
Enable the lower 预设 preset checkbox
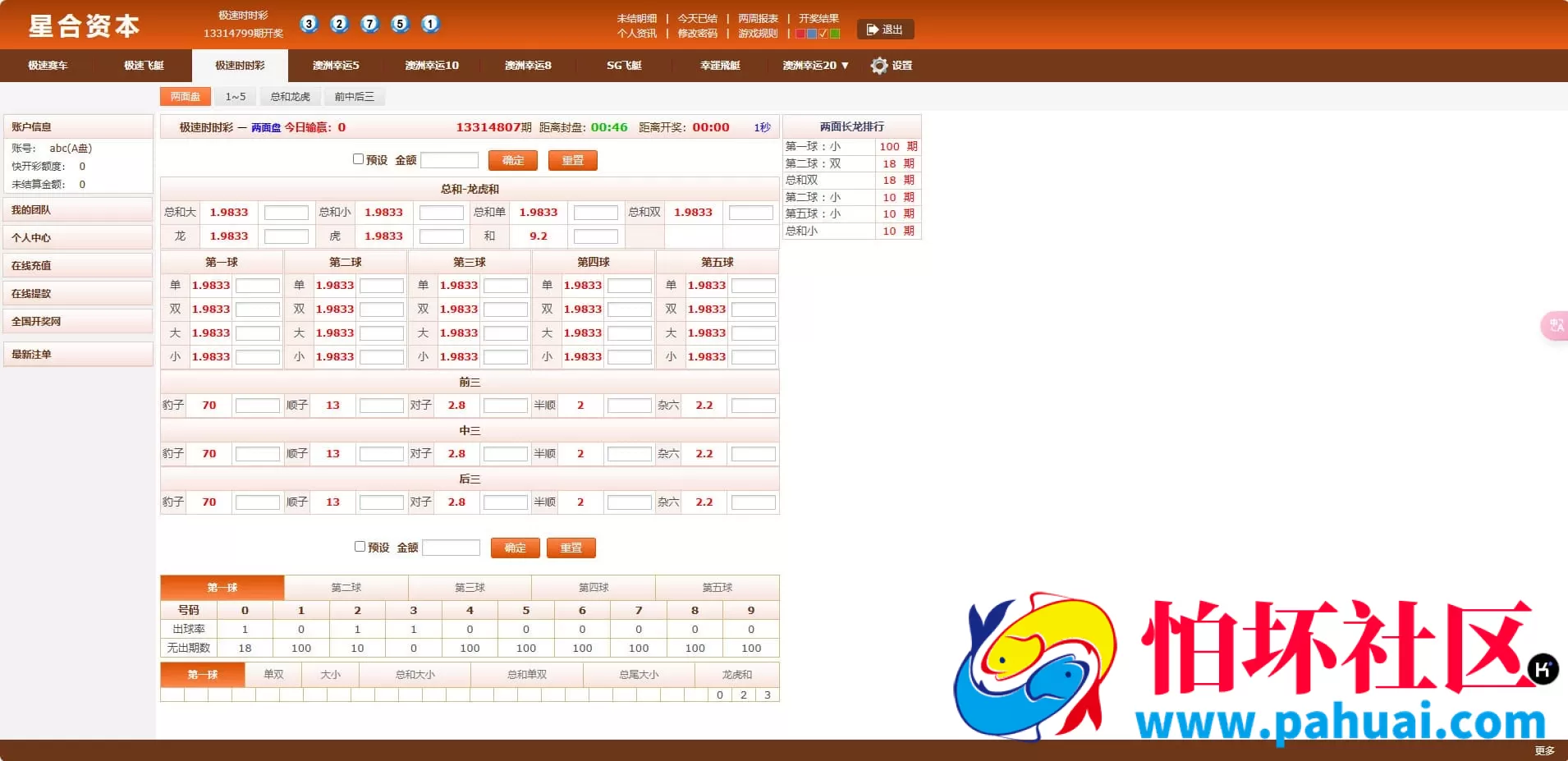point(360,545)
